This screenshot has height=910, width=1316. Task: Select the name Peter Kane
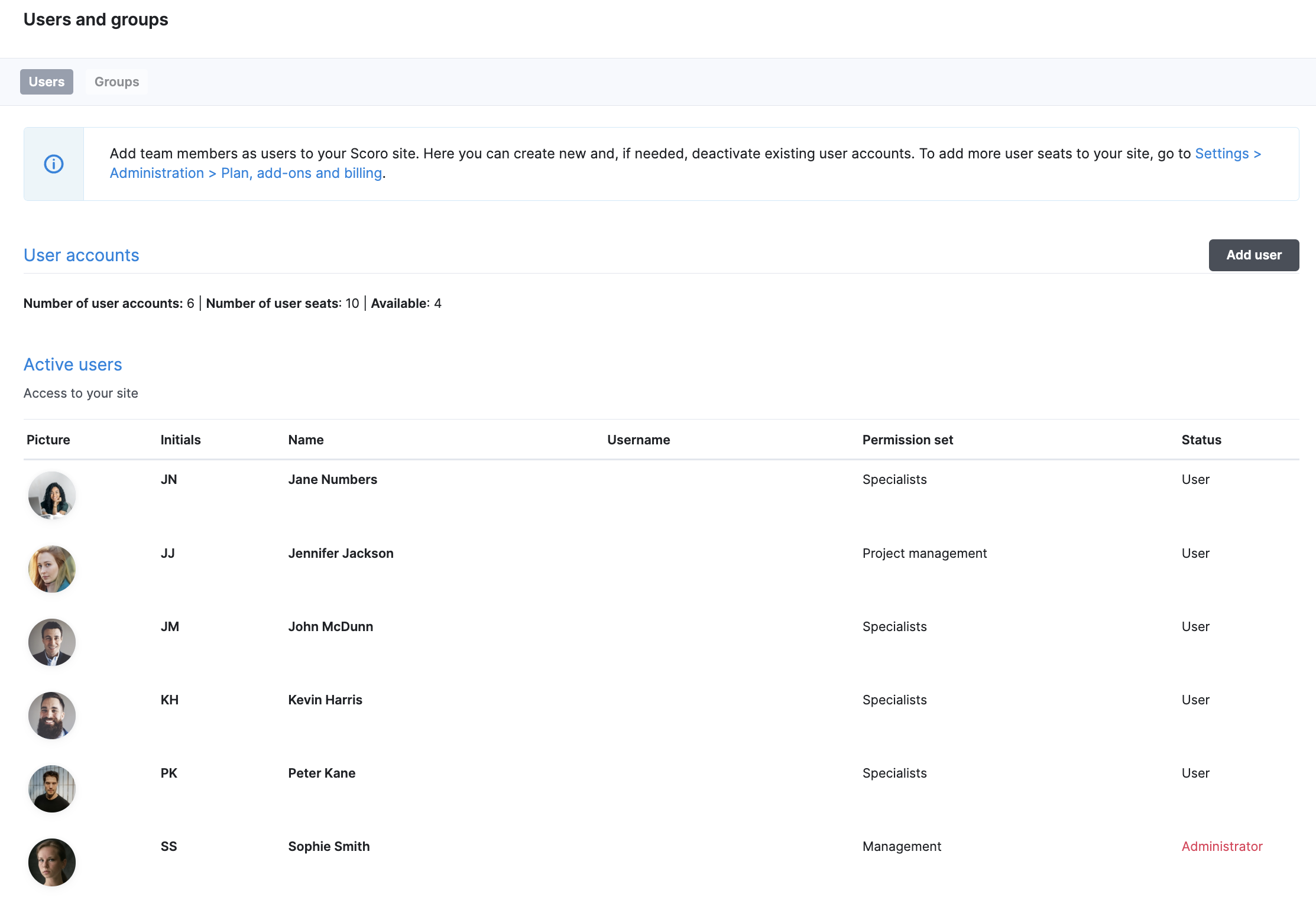[x=322, y=773]
